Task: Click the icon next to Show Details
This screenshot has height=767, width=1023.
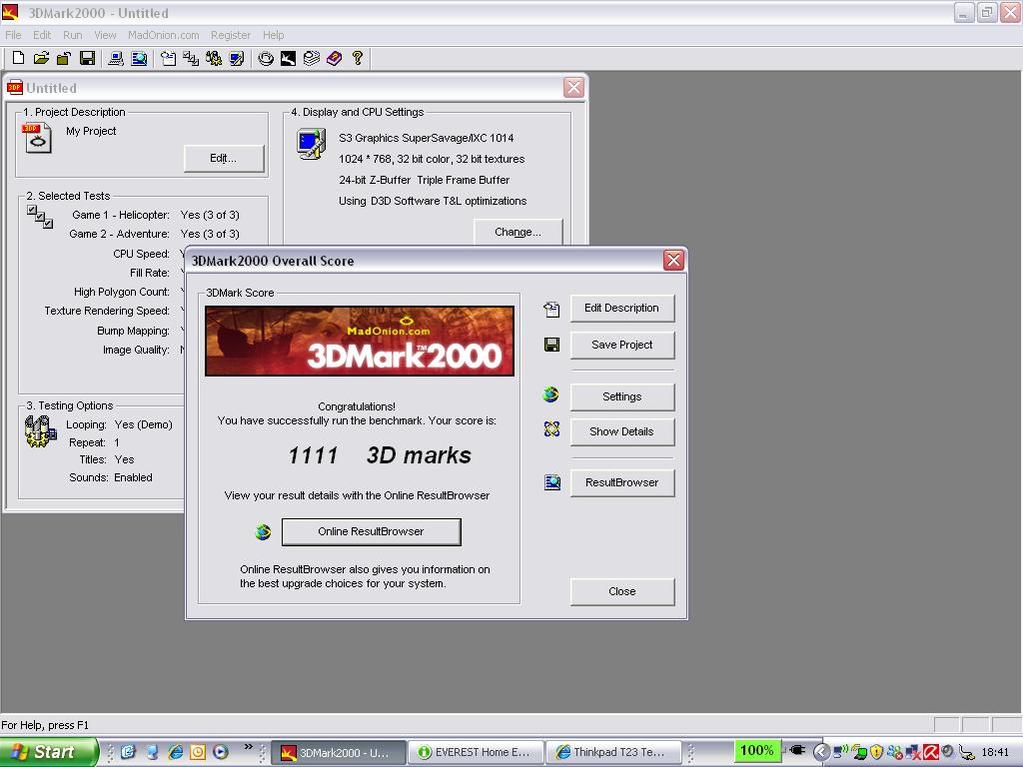Action: click(x=551, y=430)
